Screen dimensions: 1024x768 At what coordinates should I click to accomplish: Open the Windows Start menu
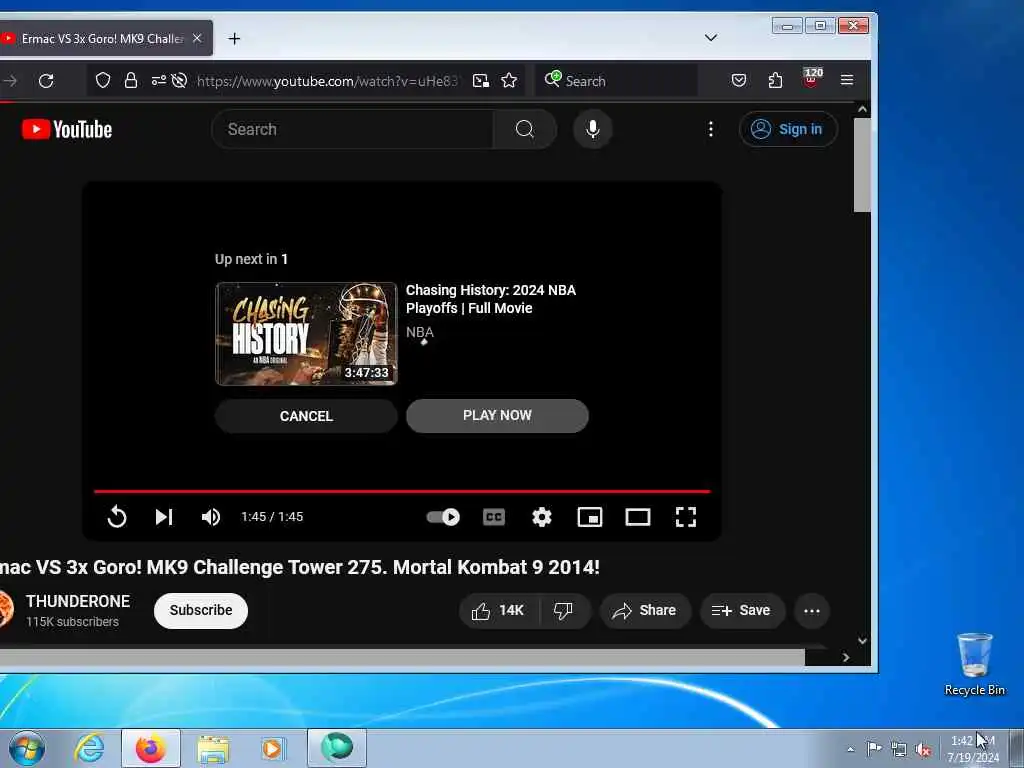[27, 748]
